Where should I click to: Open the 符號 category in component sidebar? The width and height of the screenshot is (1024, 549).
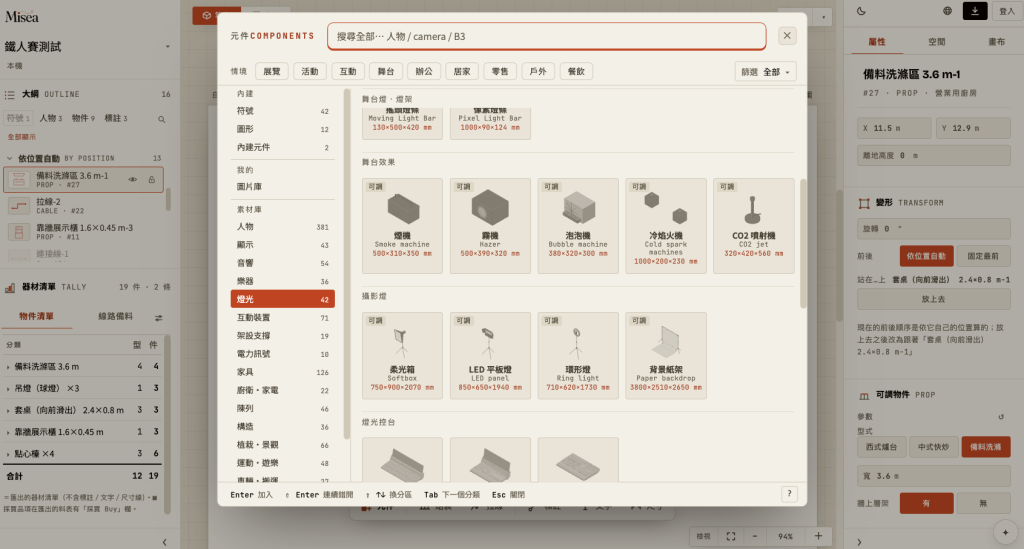(x=282, y=111)
